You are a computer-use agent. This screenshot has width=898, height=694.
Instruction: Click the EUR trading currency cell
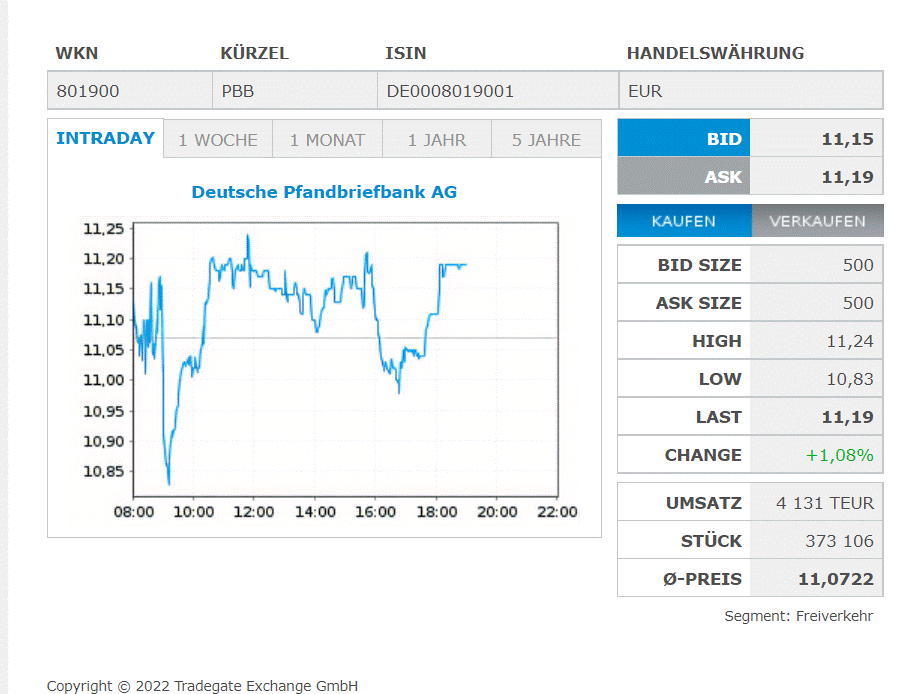tap(751, 90)
